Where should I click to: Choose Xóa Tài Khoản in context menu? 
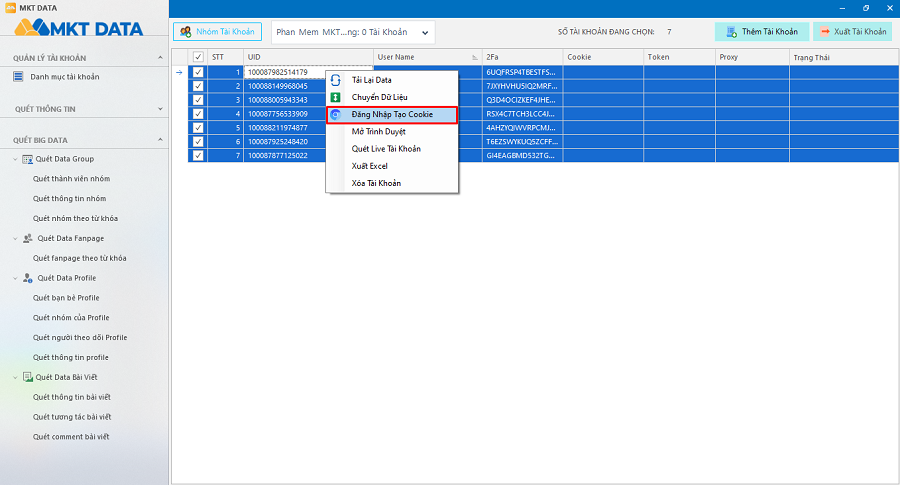pos(376,183)
